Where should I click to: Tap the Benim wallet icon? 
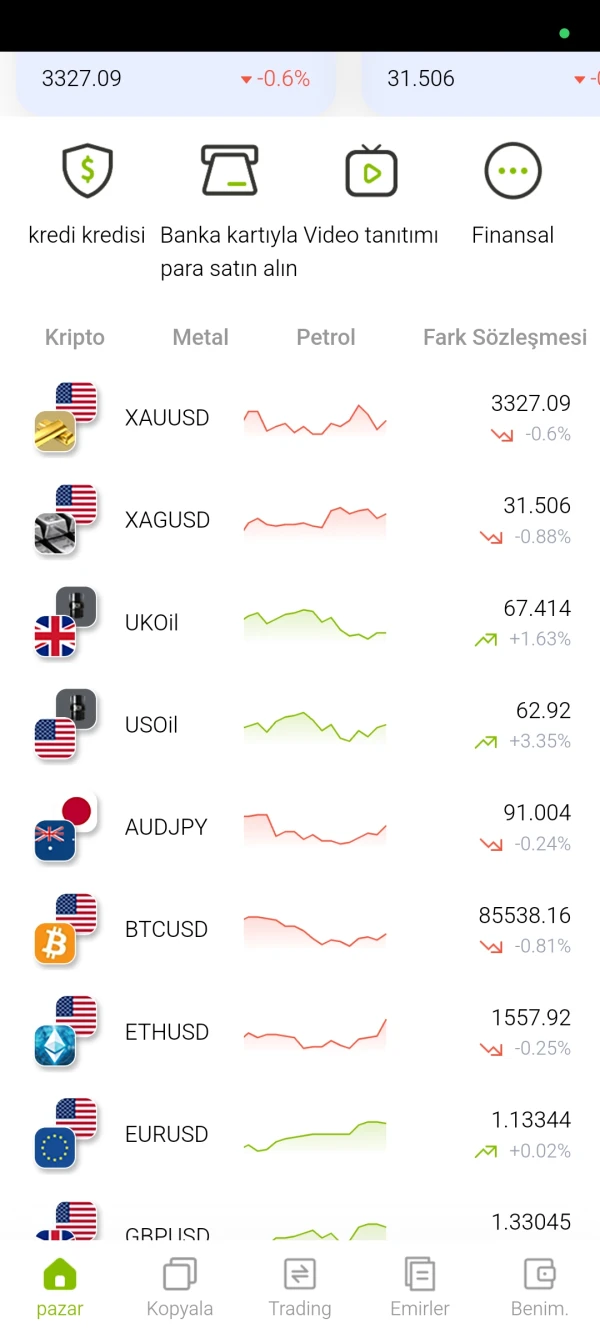pyautogui.click(x=540, y=1275)
